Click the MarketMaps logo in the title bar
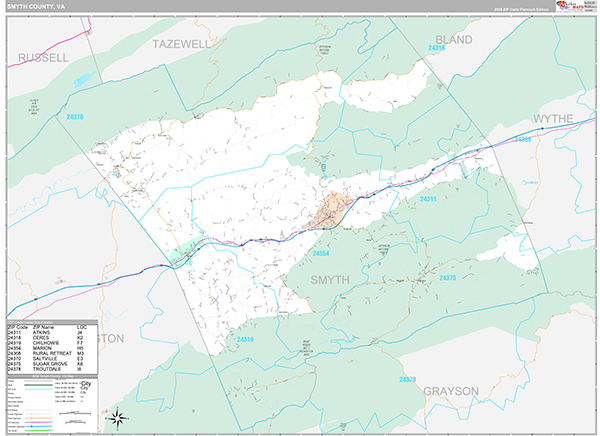 tap(570, 6)
